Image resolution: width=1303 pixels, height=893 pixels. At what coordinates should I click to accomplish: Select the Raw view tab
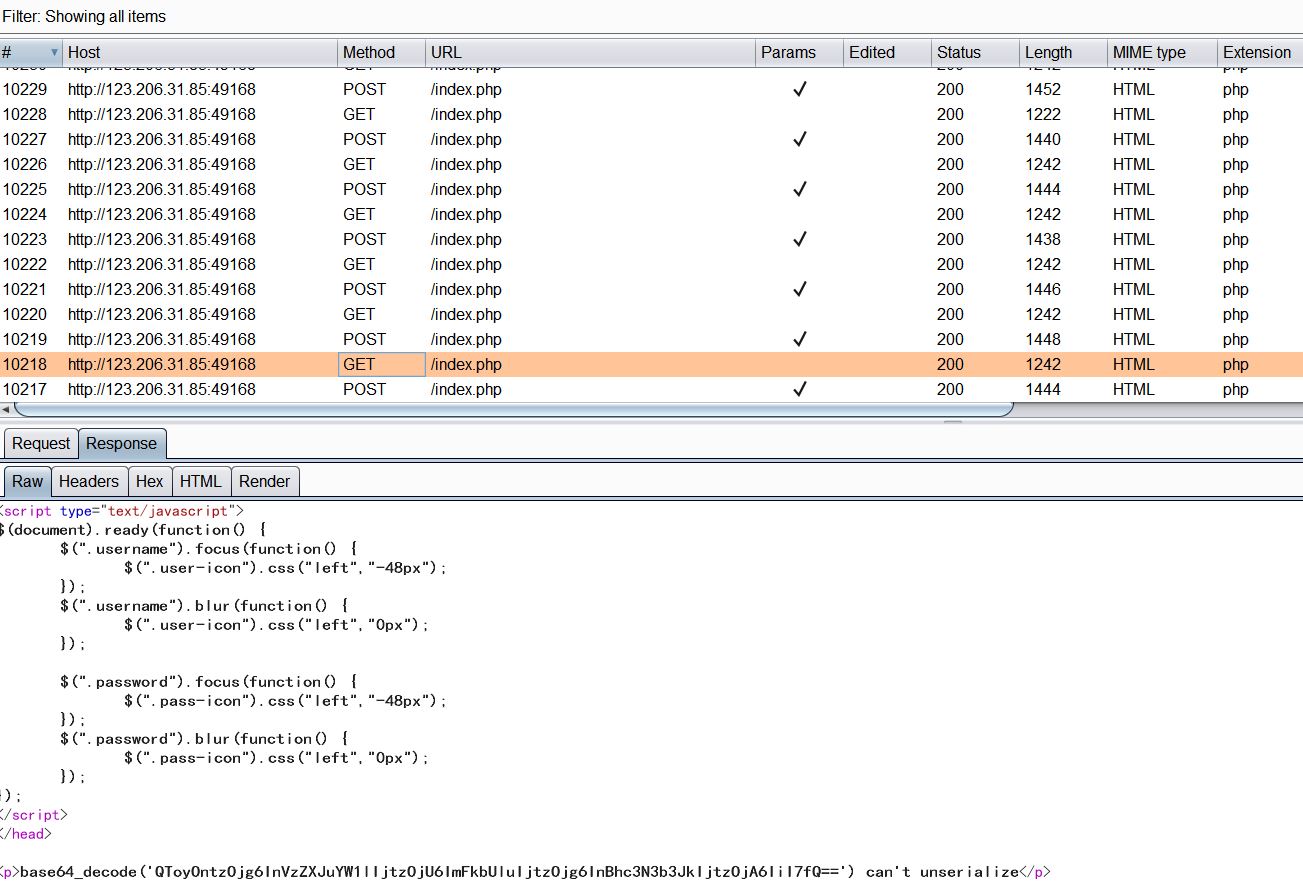[x=27, y=481]
